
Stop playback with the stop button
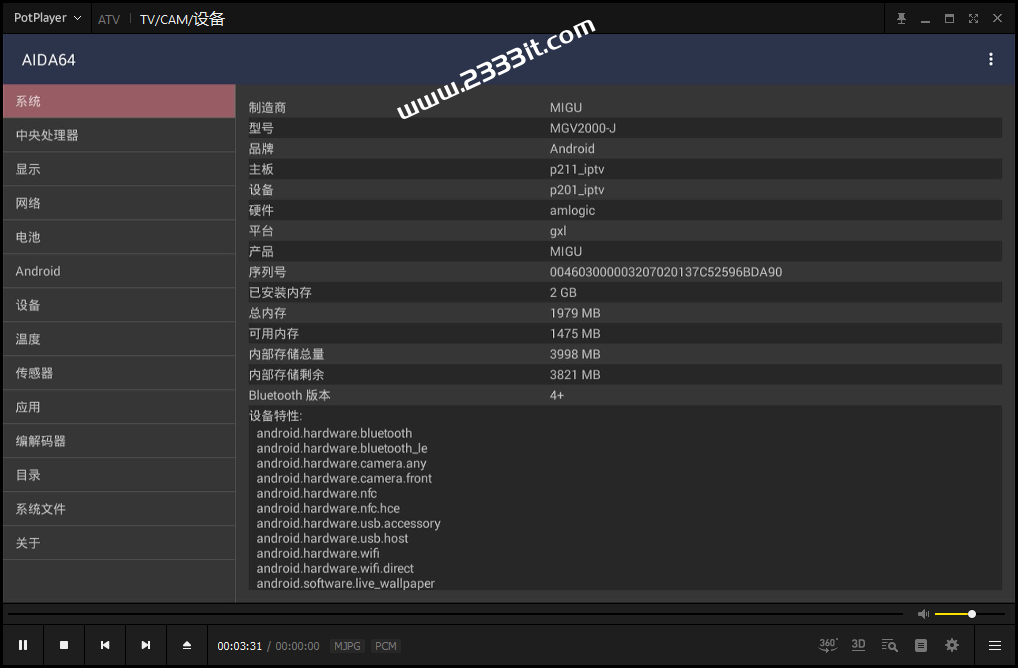point(64,645)
